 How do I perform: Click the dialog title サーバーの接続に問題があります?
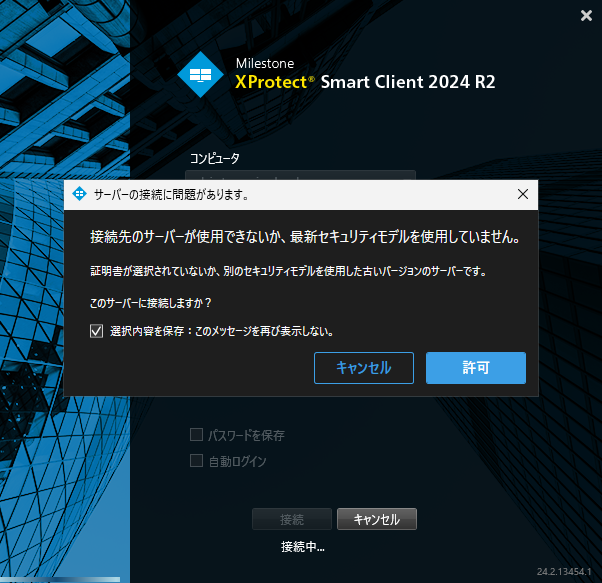(172, 195)
